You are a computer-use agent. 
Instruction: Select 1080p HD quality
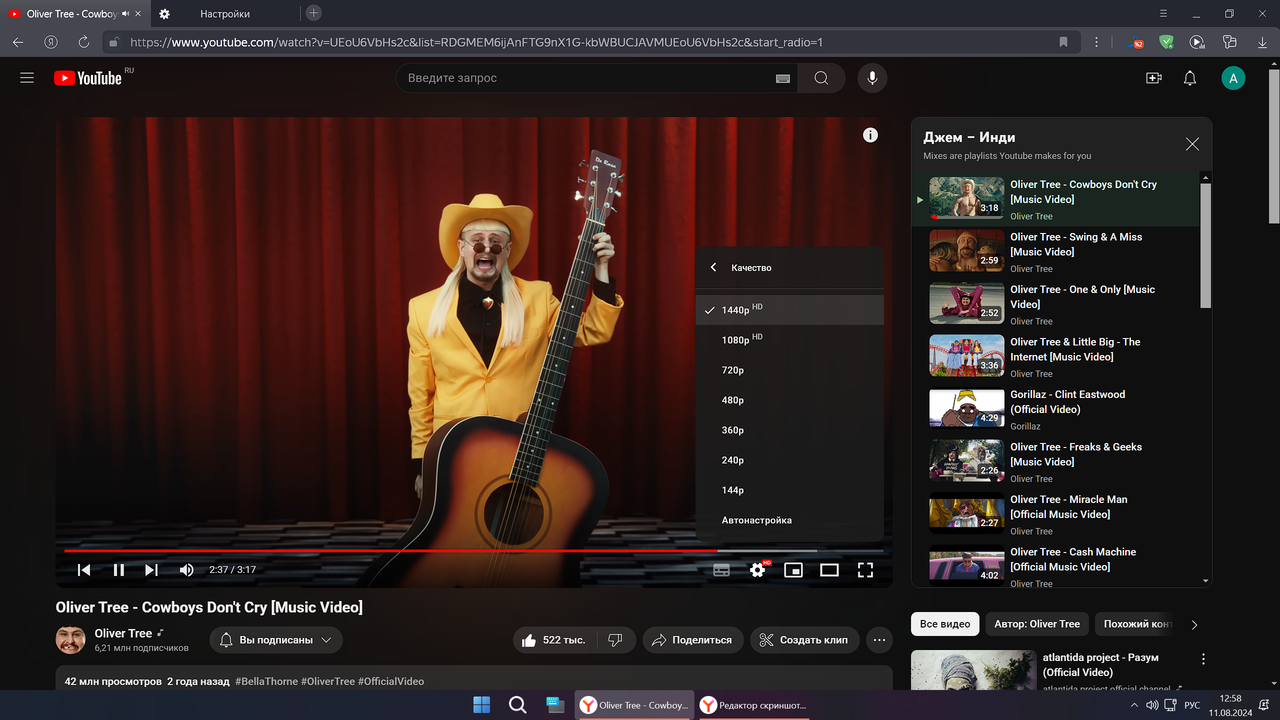pos(790,340)
